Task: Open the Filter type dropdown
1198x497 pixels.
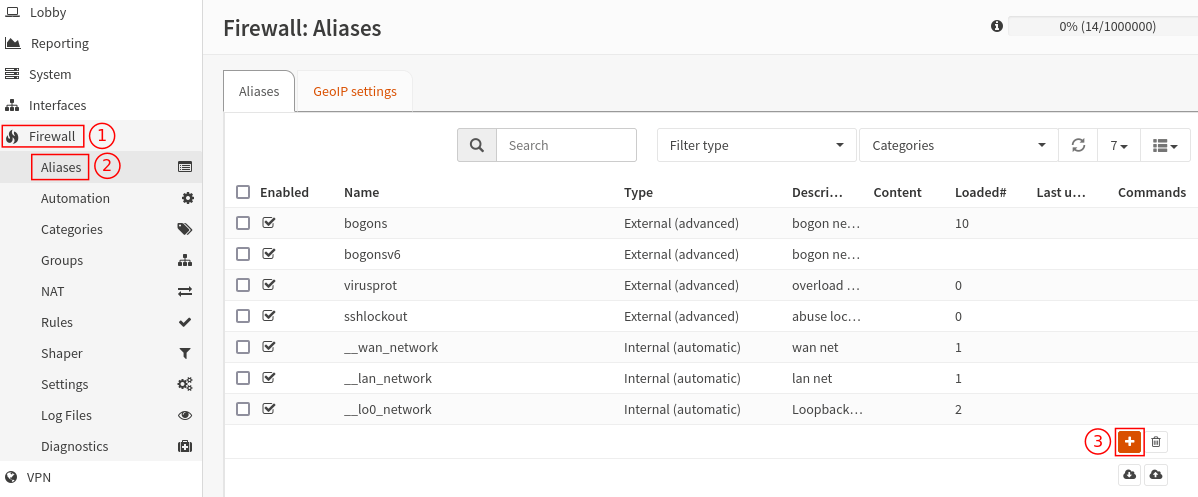Action: 756,145
